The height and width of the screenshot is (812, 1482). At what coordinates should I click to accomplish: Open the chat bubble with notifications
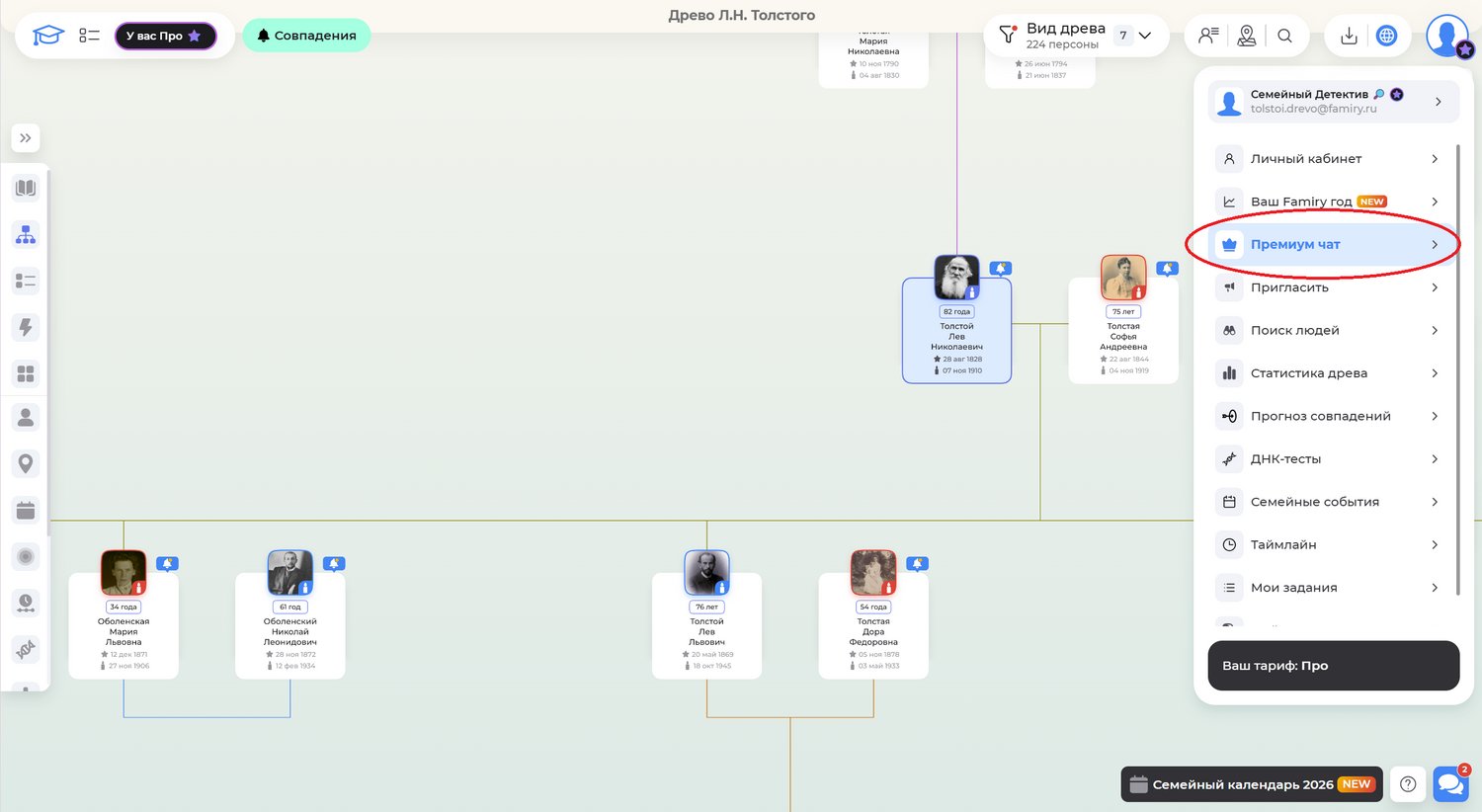[1450, 784]
